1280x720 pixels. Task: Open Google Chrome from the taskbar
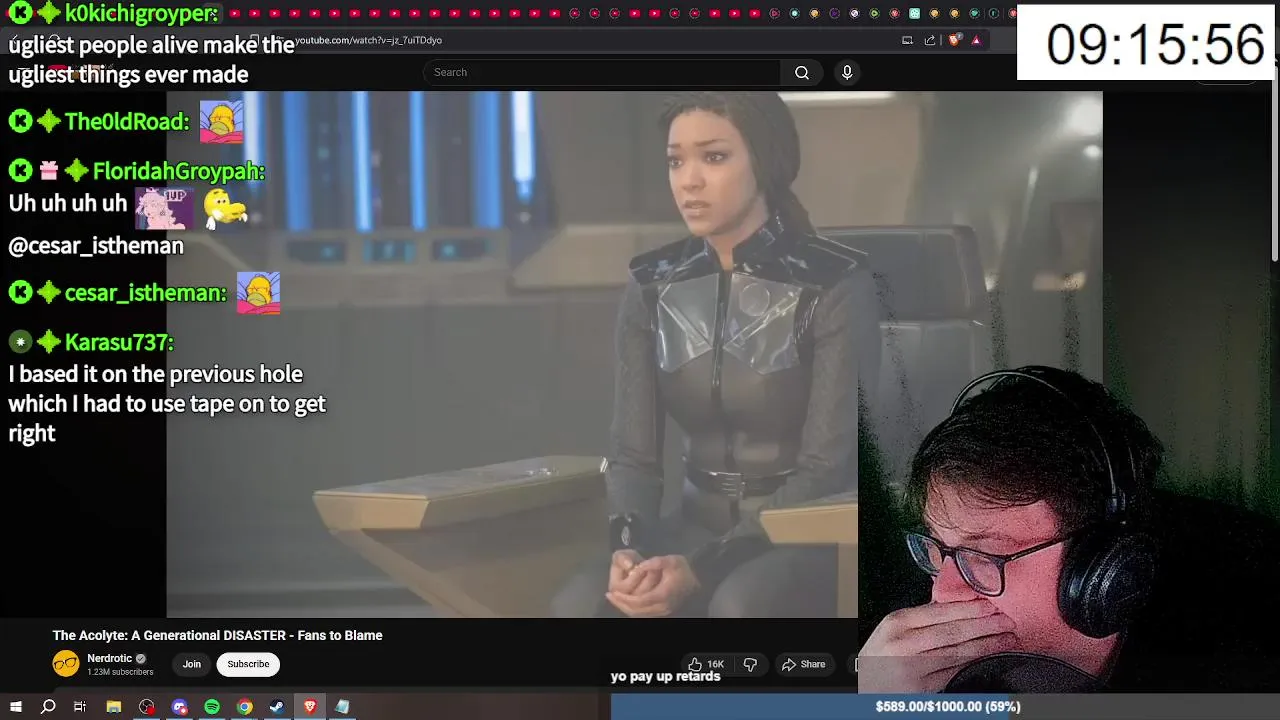click(x=244, y=707)
